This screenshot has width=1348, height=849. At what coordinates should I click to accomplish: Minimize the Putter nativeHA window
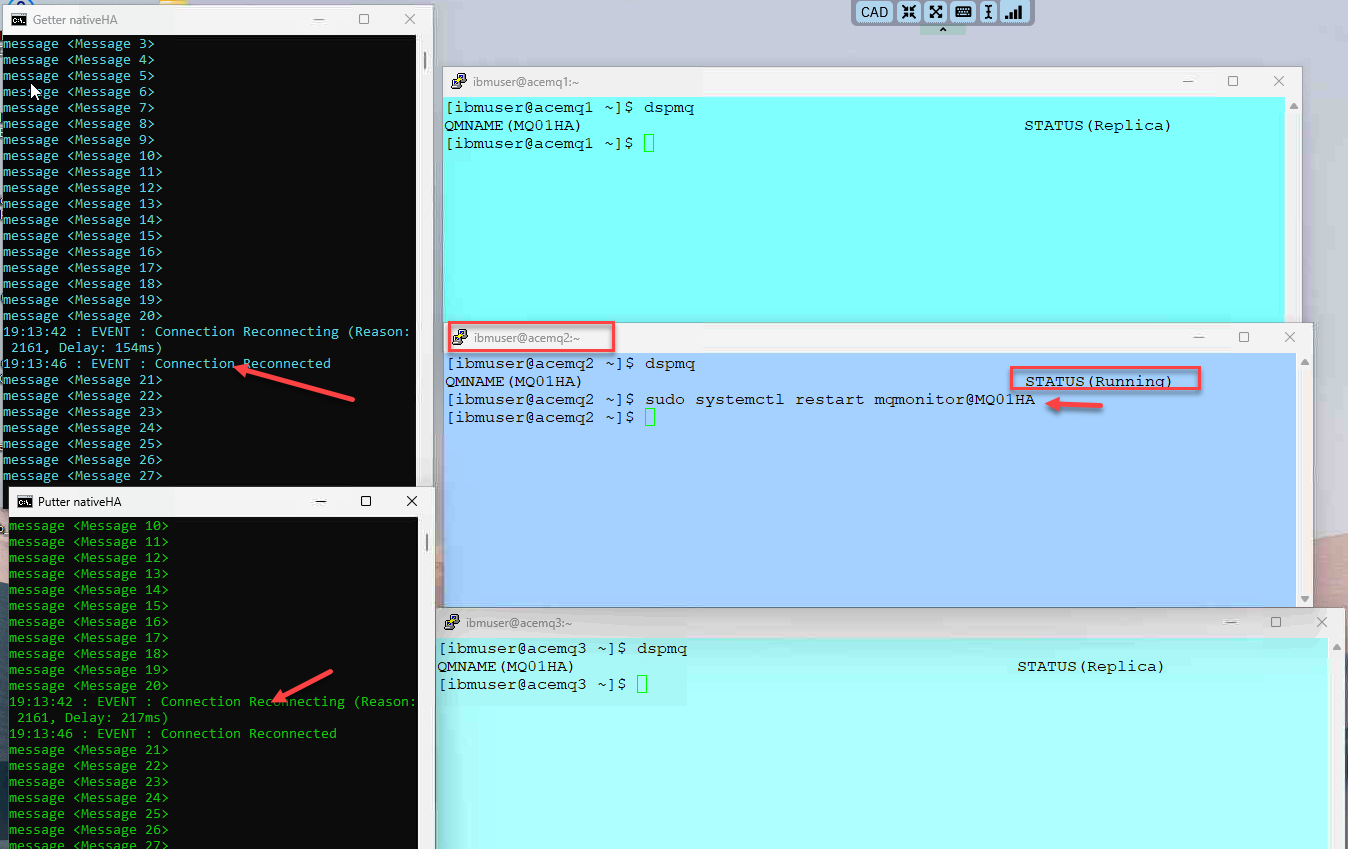click(320, 501)
